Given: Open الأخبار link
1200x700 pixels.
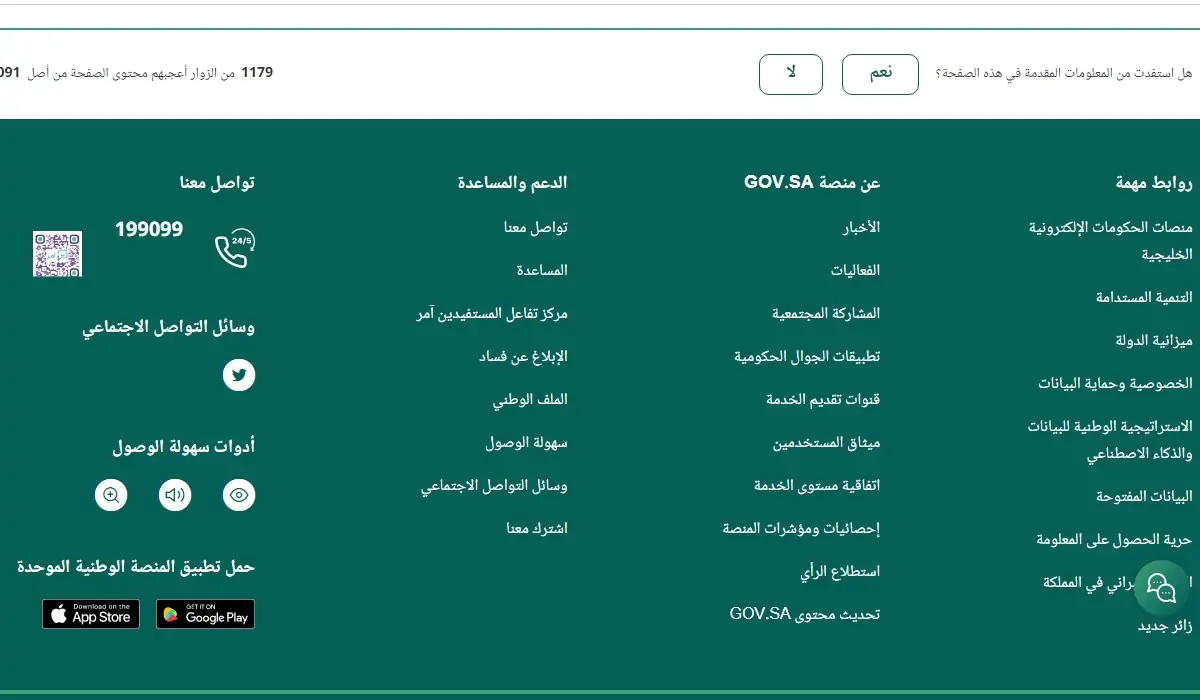Looking at the screenshot, I should (861, 227).
